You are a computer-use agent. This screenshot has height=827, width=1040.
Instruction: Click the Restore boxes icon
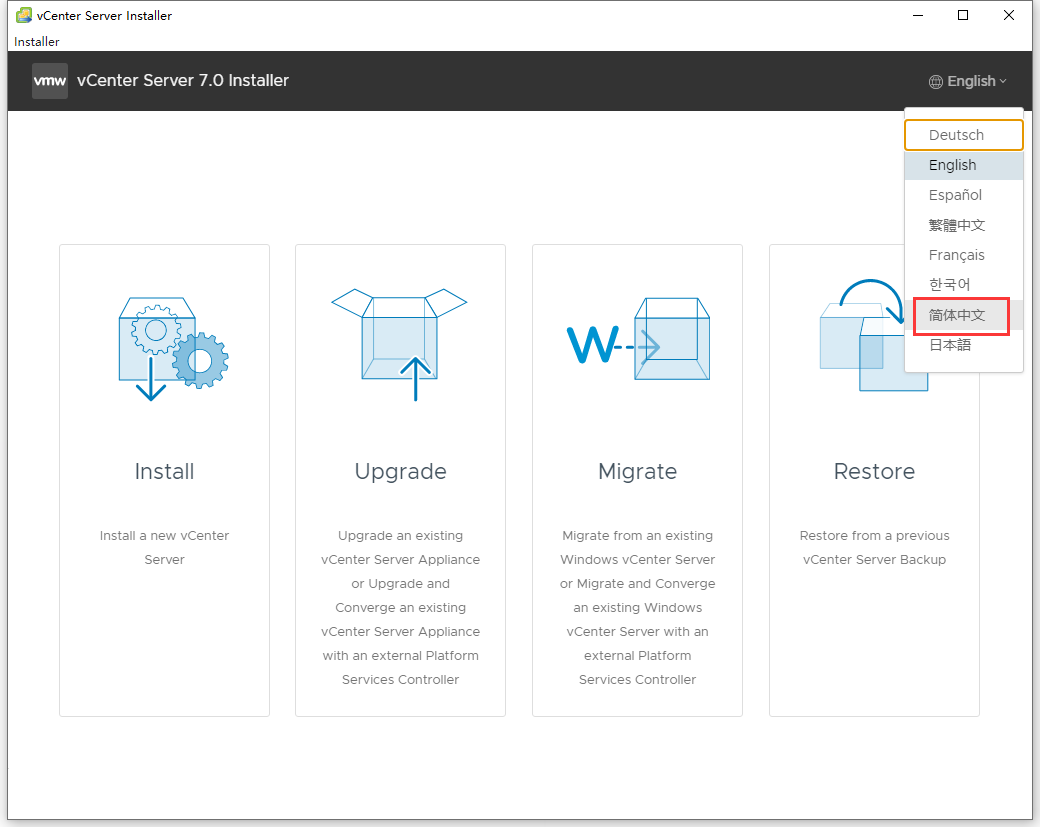point(874,335)
